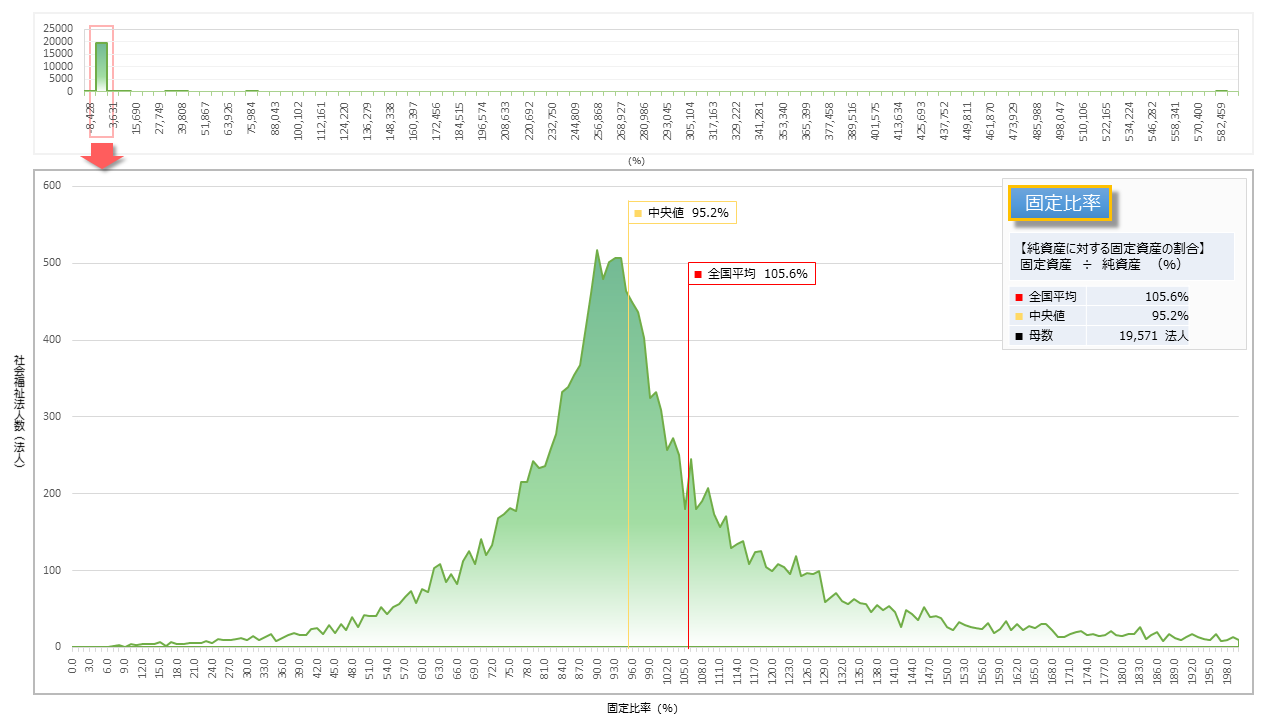Click the red square beside 全国平均 in legend table
Screen dimensions: 1280x720
pyautogui.click(x=1019, y=297)
